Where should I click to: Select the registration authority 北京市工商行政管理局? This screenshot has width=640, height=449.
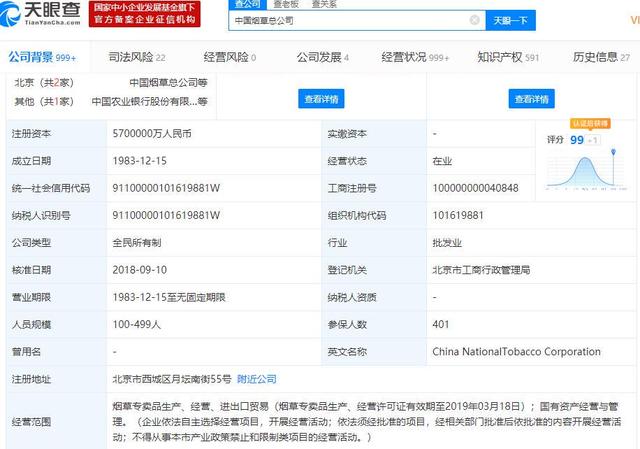pyautogui.click(x=481, y=270)
